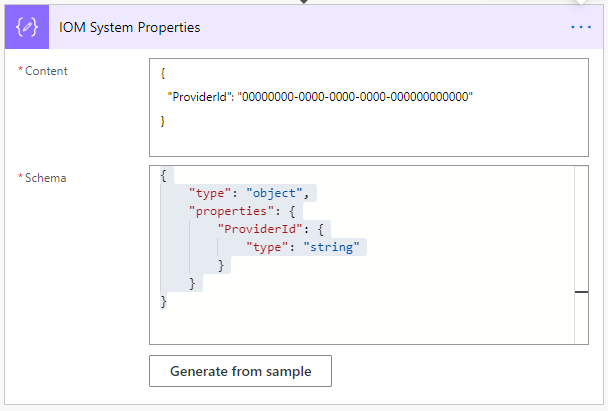
Task: Click the Content field label
Action: [46, 71]
